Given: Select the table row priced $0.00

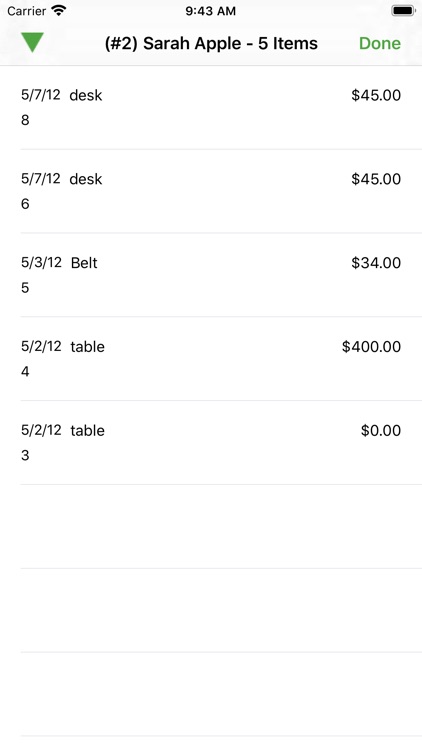Looking at the screenshot, I should pyautogui.click(x=211, y=442).
